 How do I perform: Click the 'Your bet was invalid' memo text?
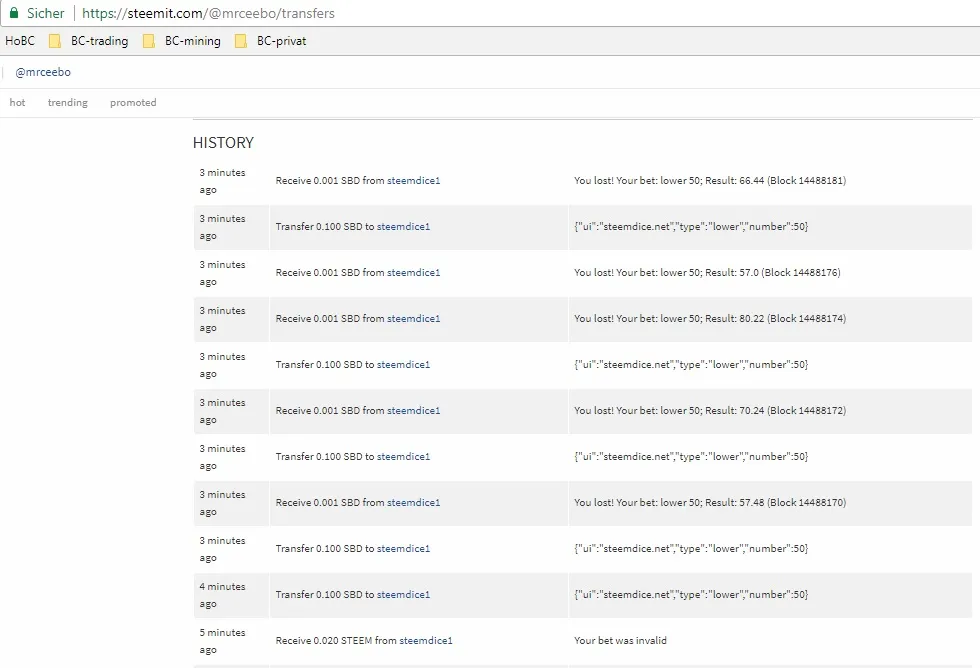pyautogui.click(x=620, y=641)
